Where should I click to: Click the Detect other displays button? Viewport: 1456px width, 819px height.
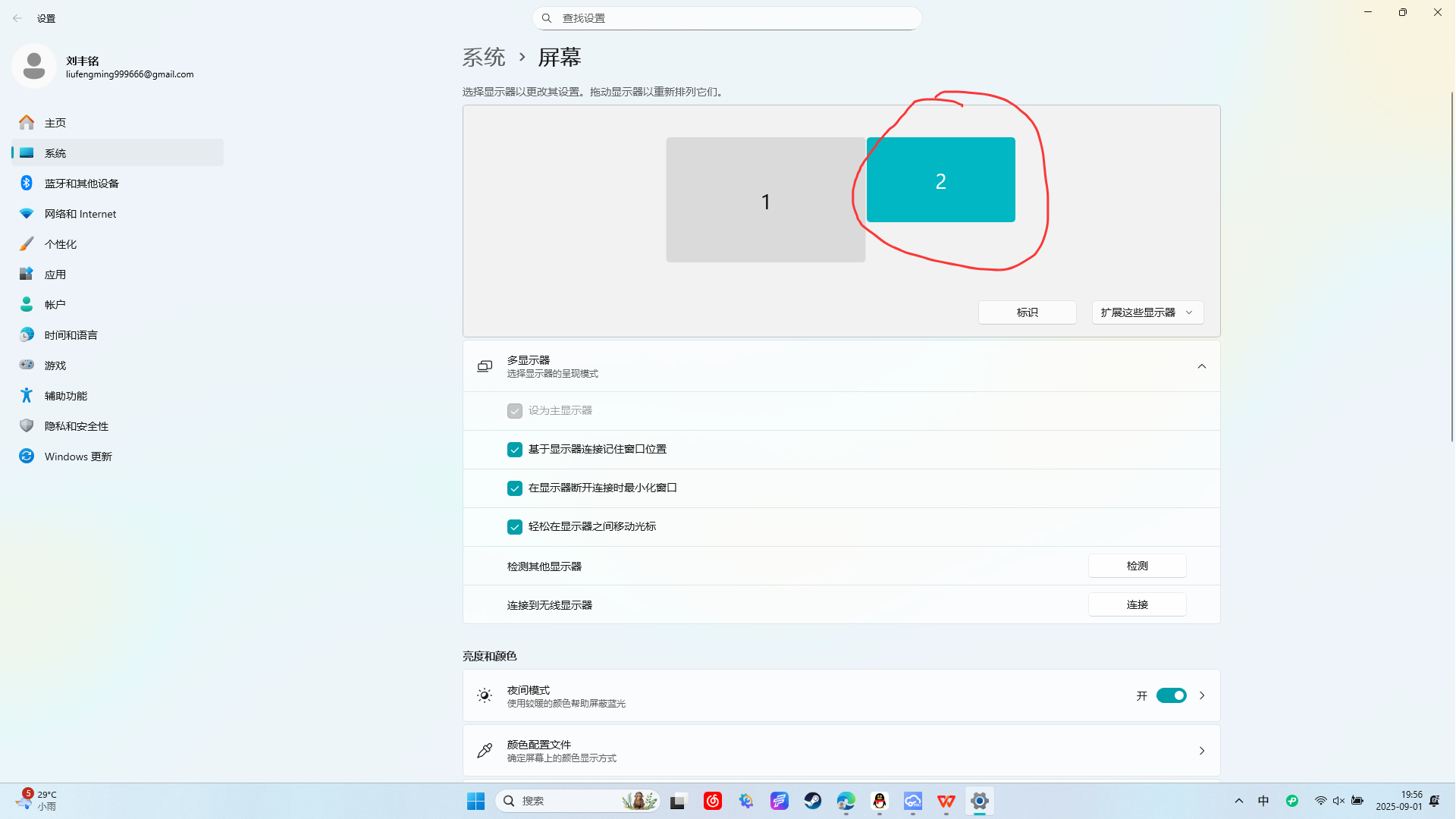tap(1136, 566)
